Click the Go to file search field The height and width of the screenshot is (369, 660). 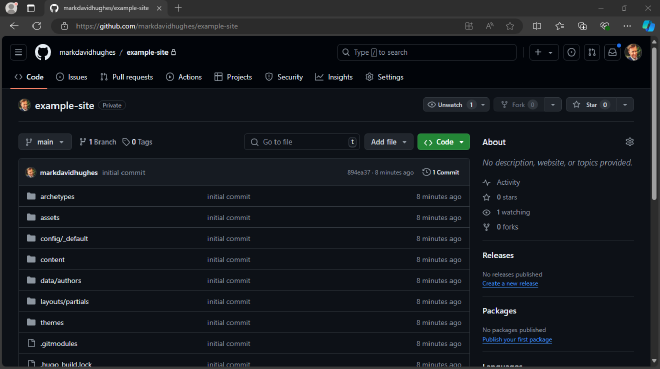point(302,142)
